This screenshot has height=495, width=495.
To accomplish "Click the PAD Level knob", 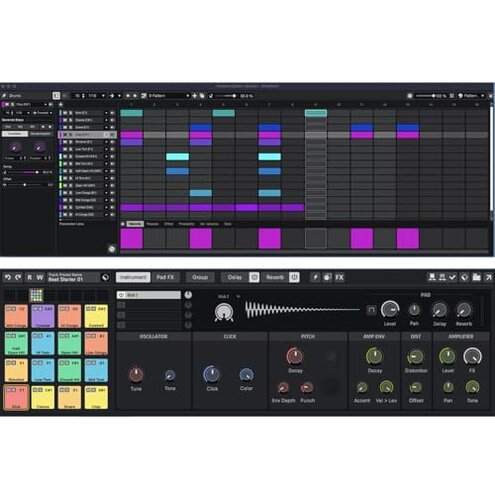I will click(390, 310).
